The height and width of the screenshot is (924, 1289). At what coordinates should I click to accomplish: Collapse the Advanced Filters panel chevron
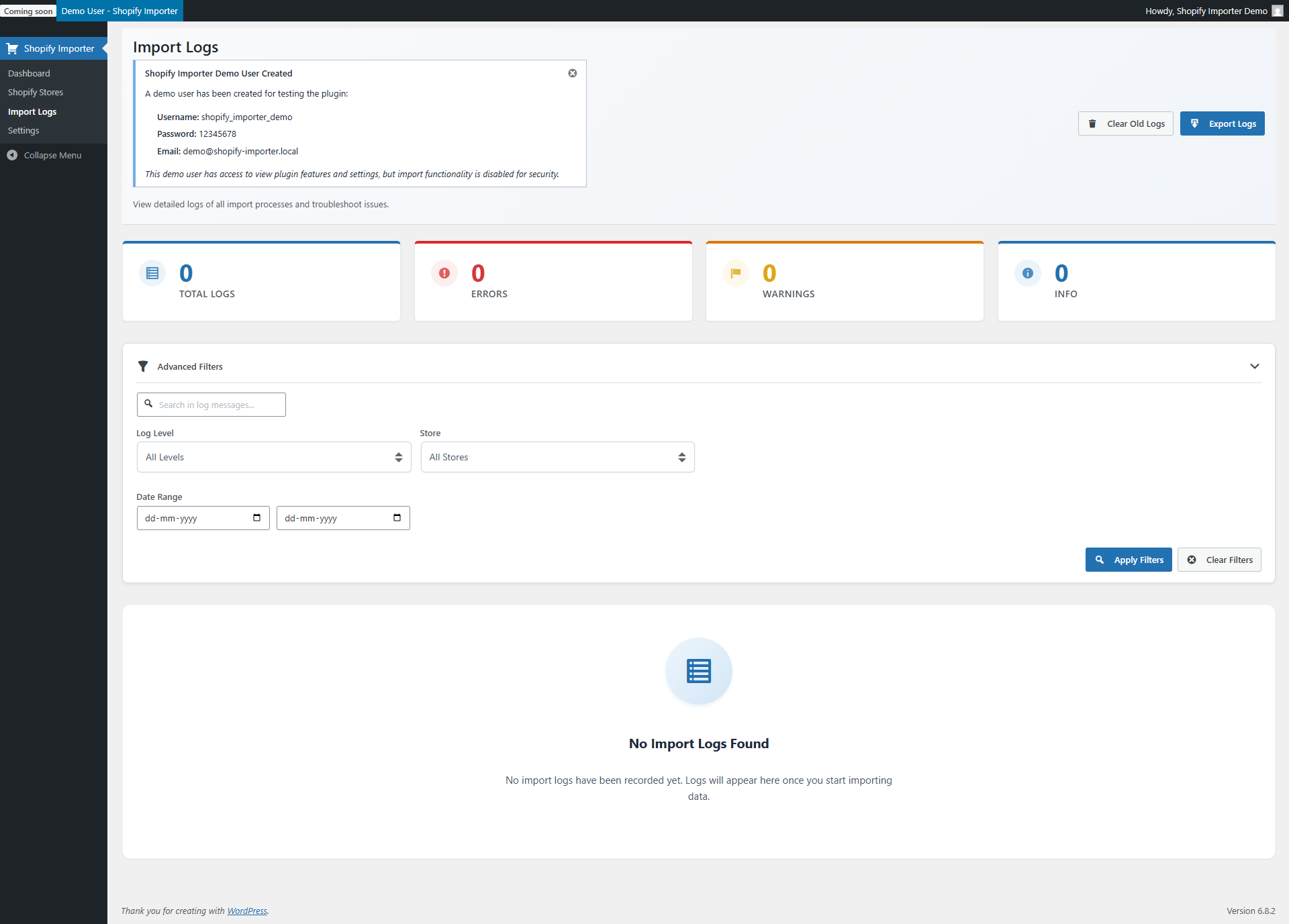pos(1255,366)
